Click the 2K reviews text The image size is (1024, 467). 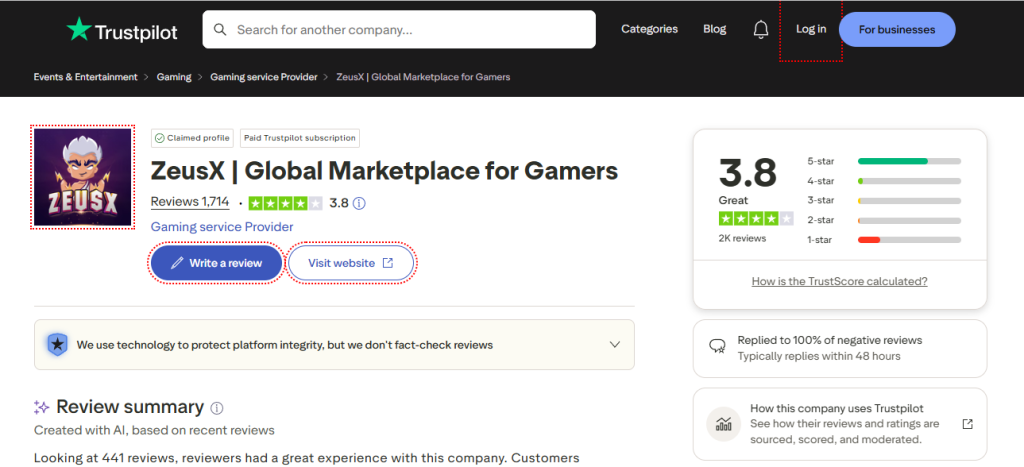pyautogui.click(x=742, y=238)
